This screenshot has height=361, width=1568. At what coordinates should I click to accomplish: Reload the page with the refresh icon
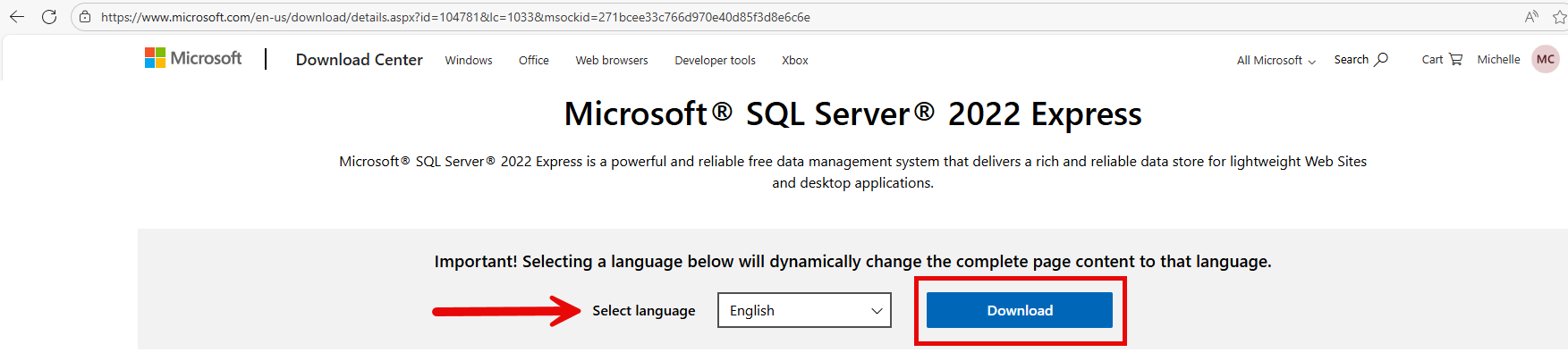(49, 17)
